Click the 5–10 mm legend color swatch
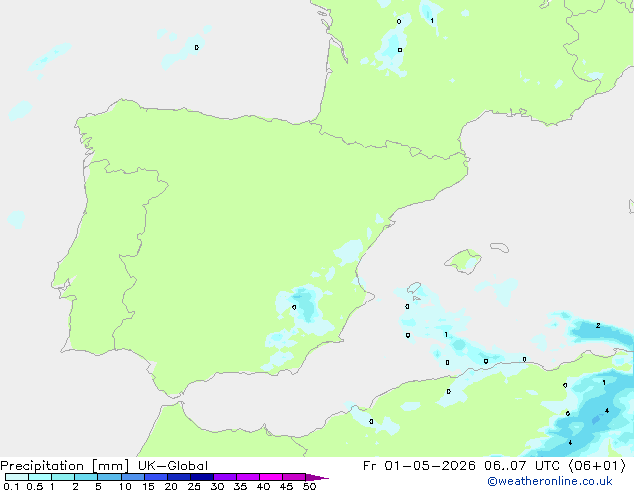The width and height of the screenshot is (634, 490). 109,477
